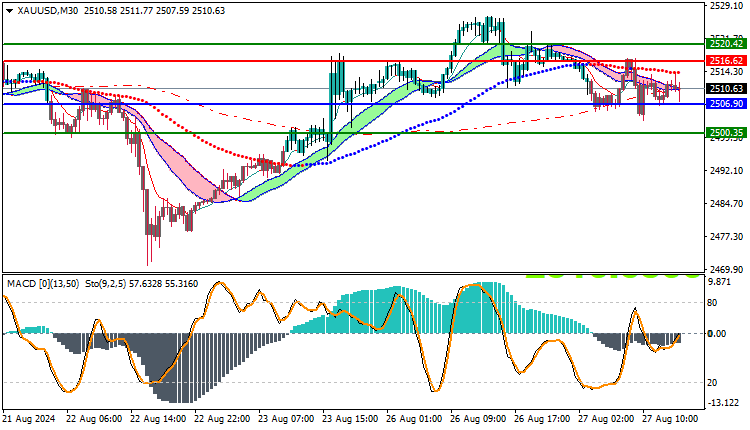This screenshot has height=430, width=750.
Task: Select the green 2500.35 price level label
Action: point(726,133)
